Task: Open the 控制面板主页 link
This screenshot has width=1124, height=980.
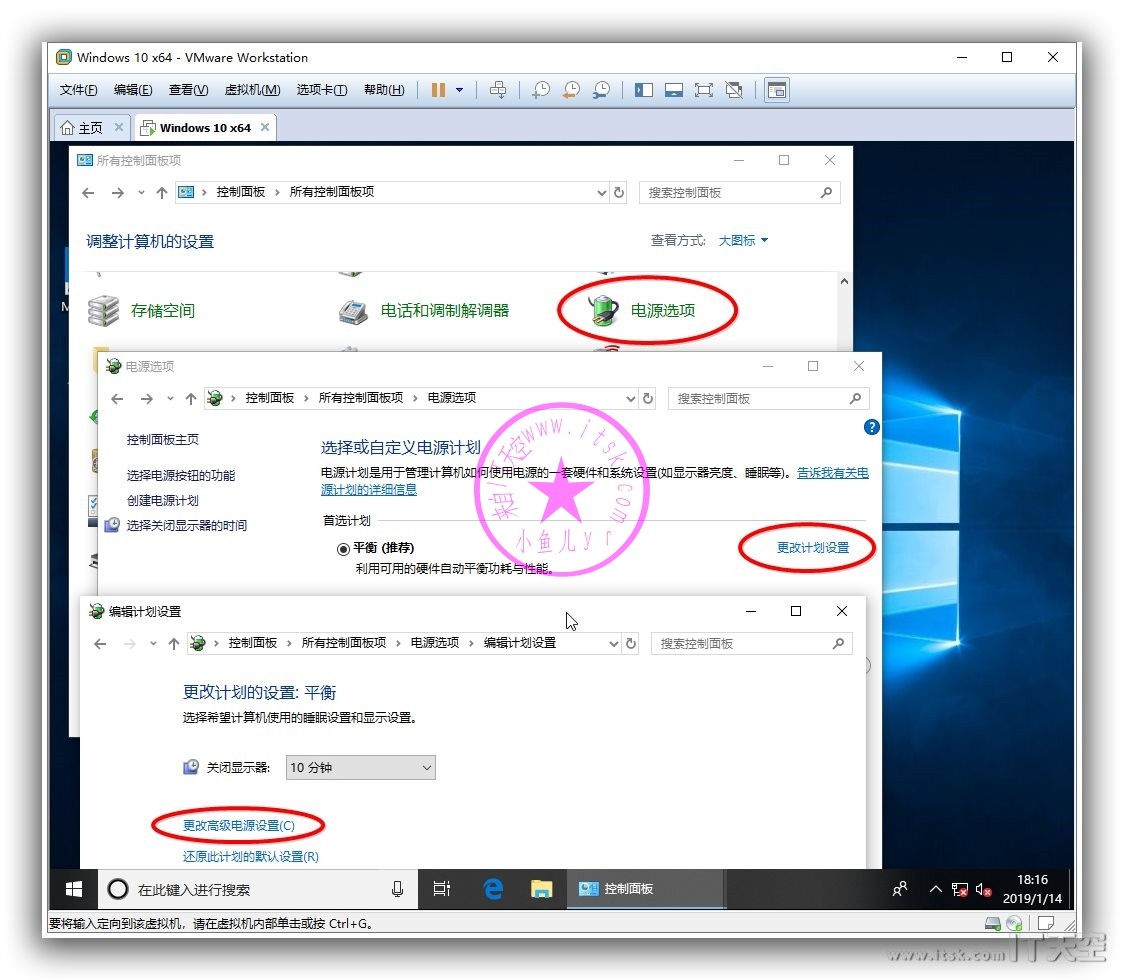Action: [163, 439]
